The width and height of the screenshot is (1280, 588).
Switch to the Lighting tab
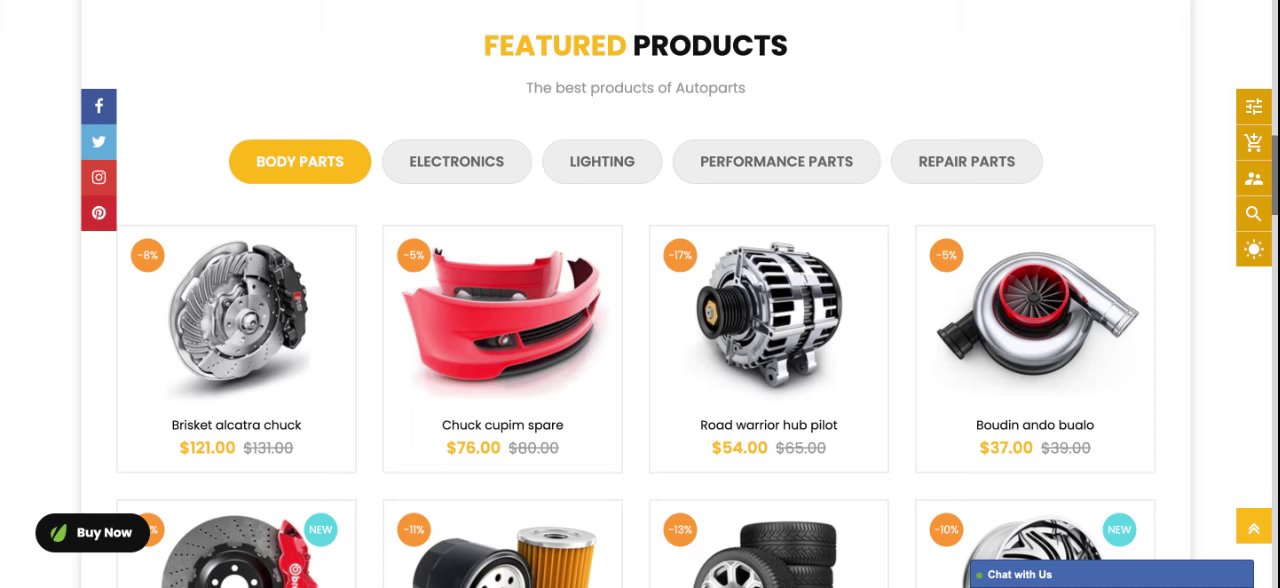(602, 161)
